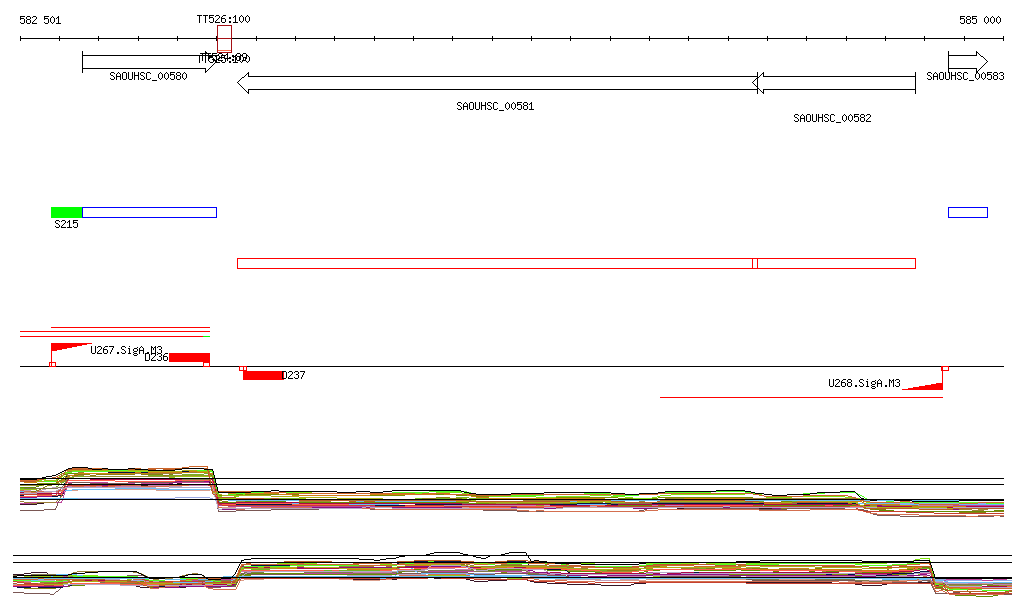Click the long red outlined SAOUHSC_00581 rectangle
The image size is (1024, 611).
(x=495, y=264)
